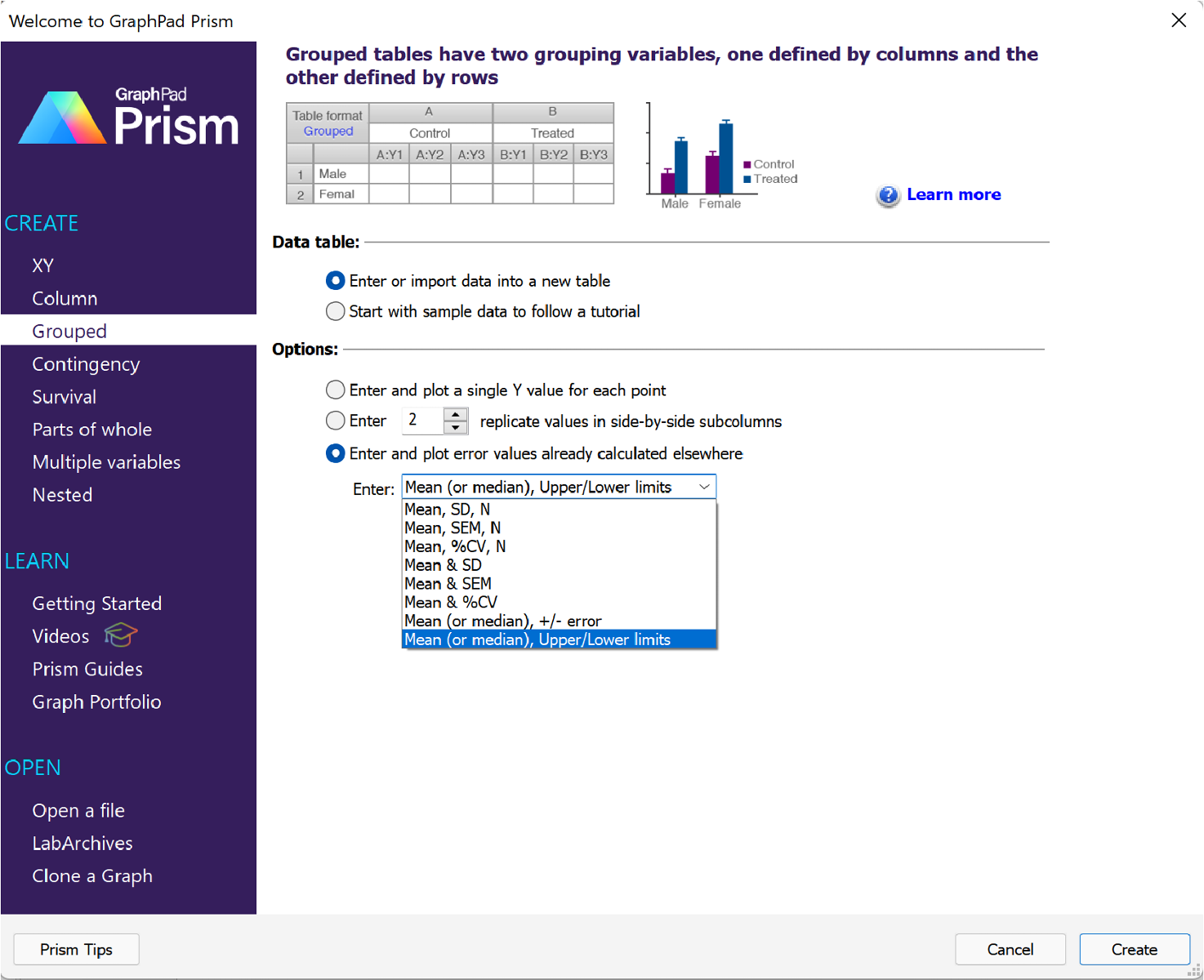The width and height of the screenshot is (1204, 980).
Task: Decrease replicate count with down arrow
Action: coord(455,428)
